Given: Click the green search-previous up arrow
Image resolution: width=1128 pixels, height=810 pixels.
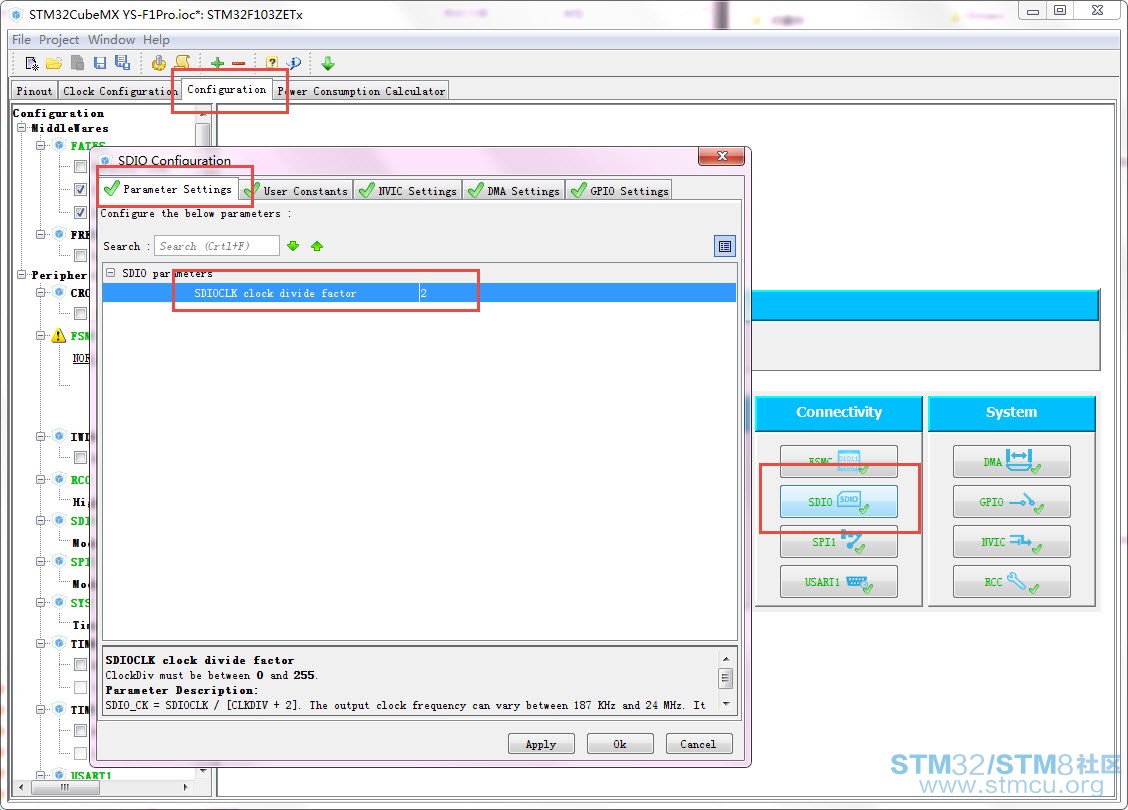Looking at the screenshot, I should [317, 246].
